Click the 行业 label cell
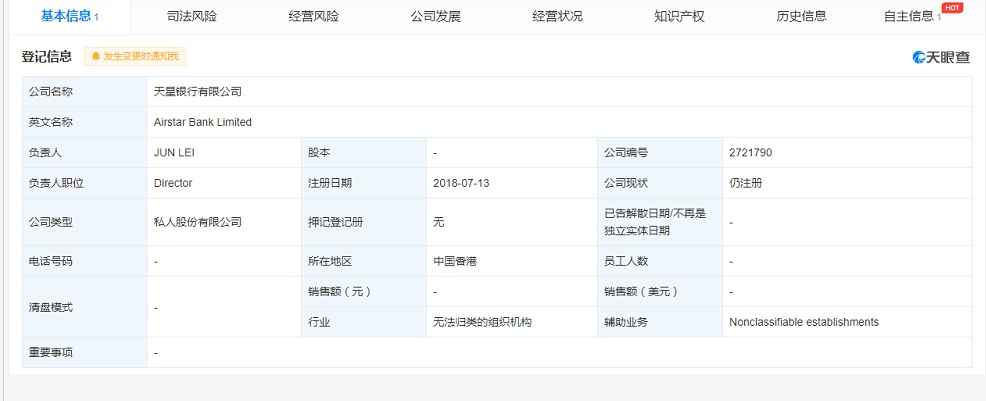The width and height of the screenshot is (986, 401). (x=364, y=322)
